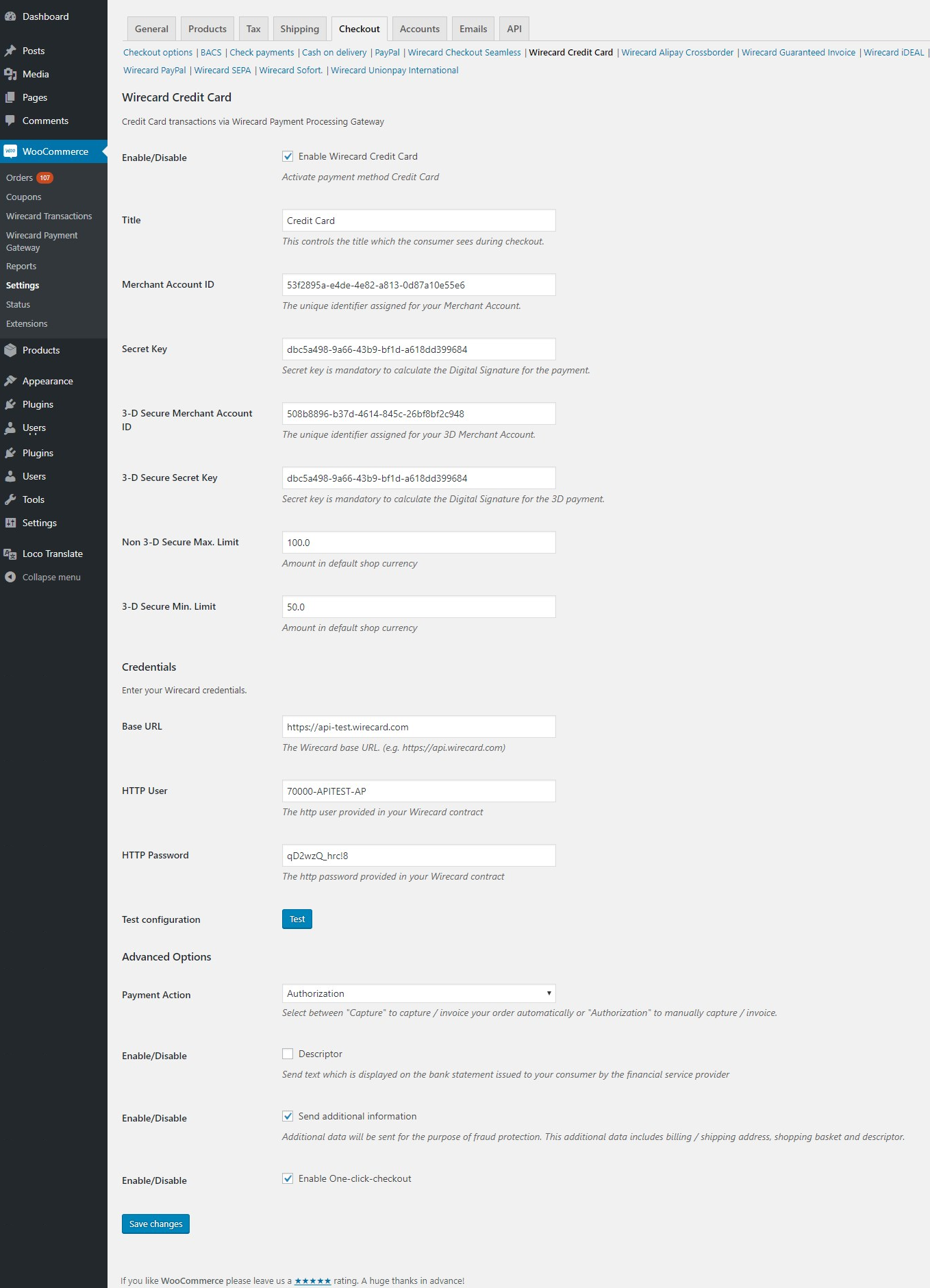Click the Merchant Account ID field
930x1288 pixels.
coord(418,285)
